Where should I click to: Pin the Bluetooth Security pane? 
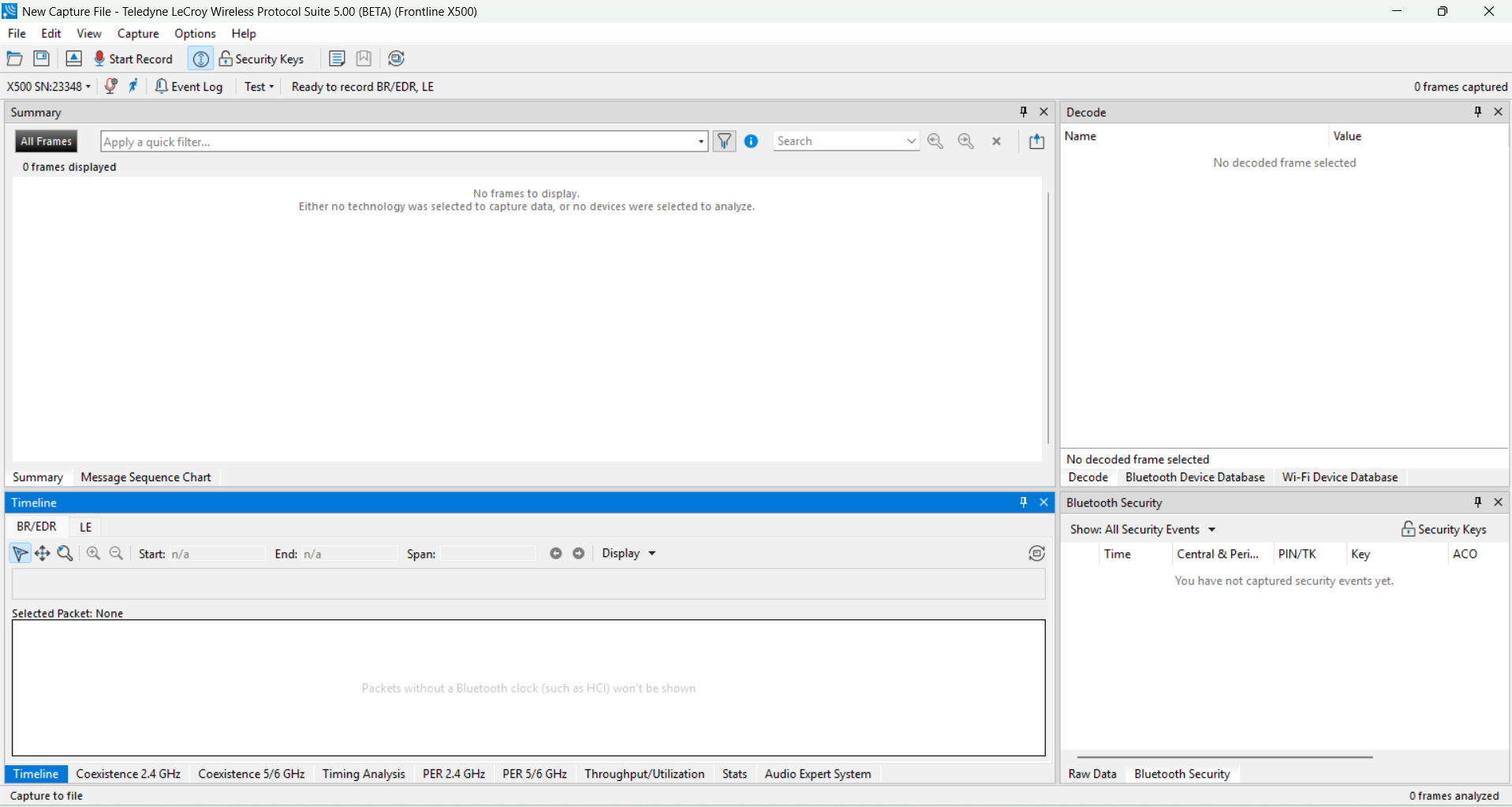click(x=1478, y=503)
